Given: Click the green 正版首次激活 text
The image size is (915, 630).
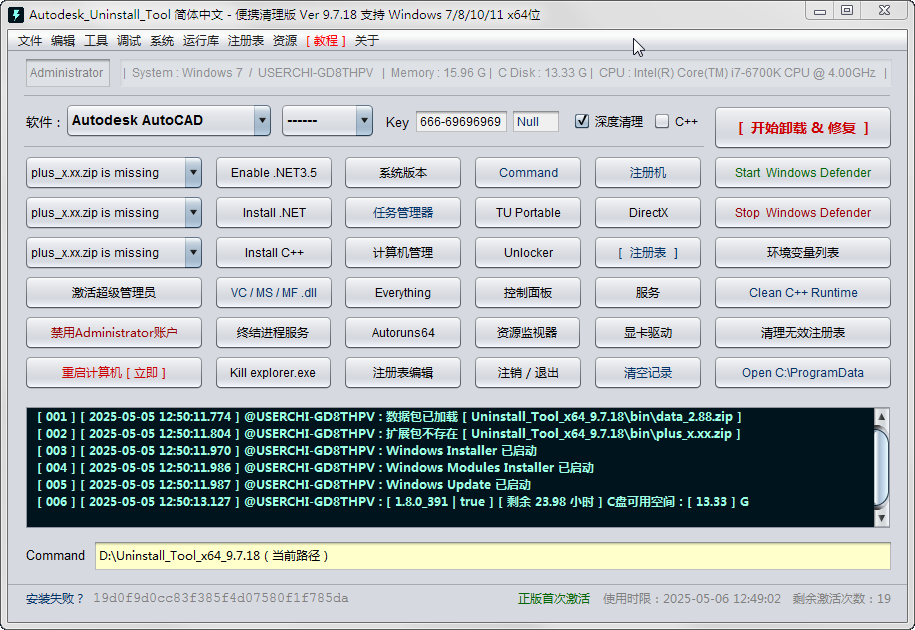Looking at the screenshot, I should click(554, 598).
